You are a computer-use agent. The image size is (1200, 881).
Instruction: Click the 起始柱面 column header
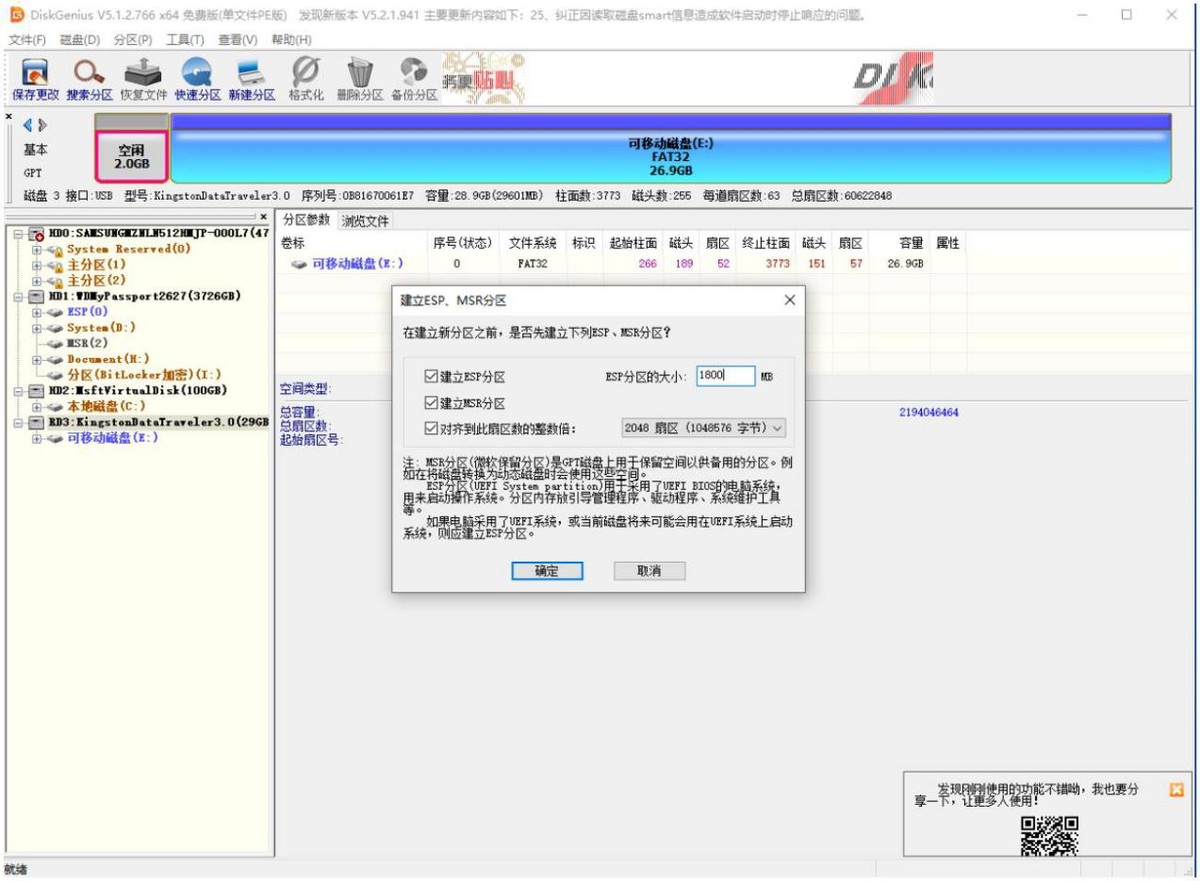633,243
